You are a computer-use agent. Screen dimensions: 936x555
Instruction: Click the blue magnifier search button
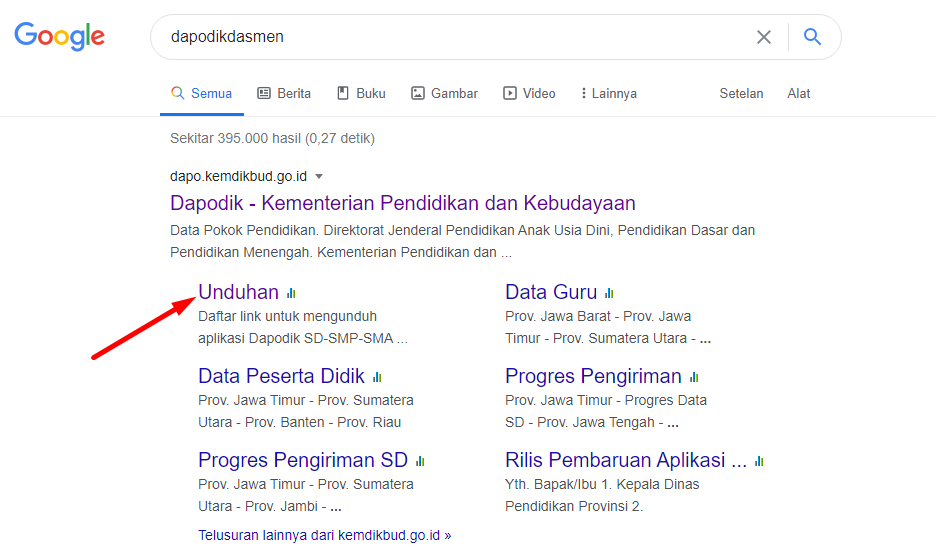812,37
